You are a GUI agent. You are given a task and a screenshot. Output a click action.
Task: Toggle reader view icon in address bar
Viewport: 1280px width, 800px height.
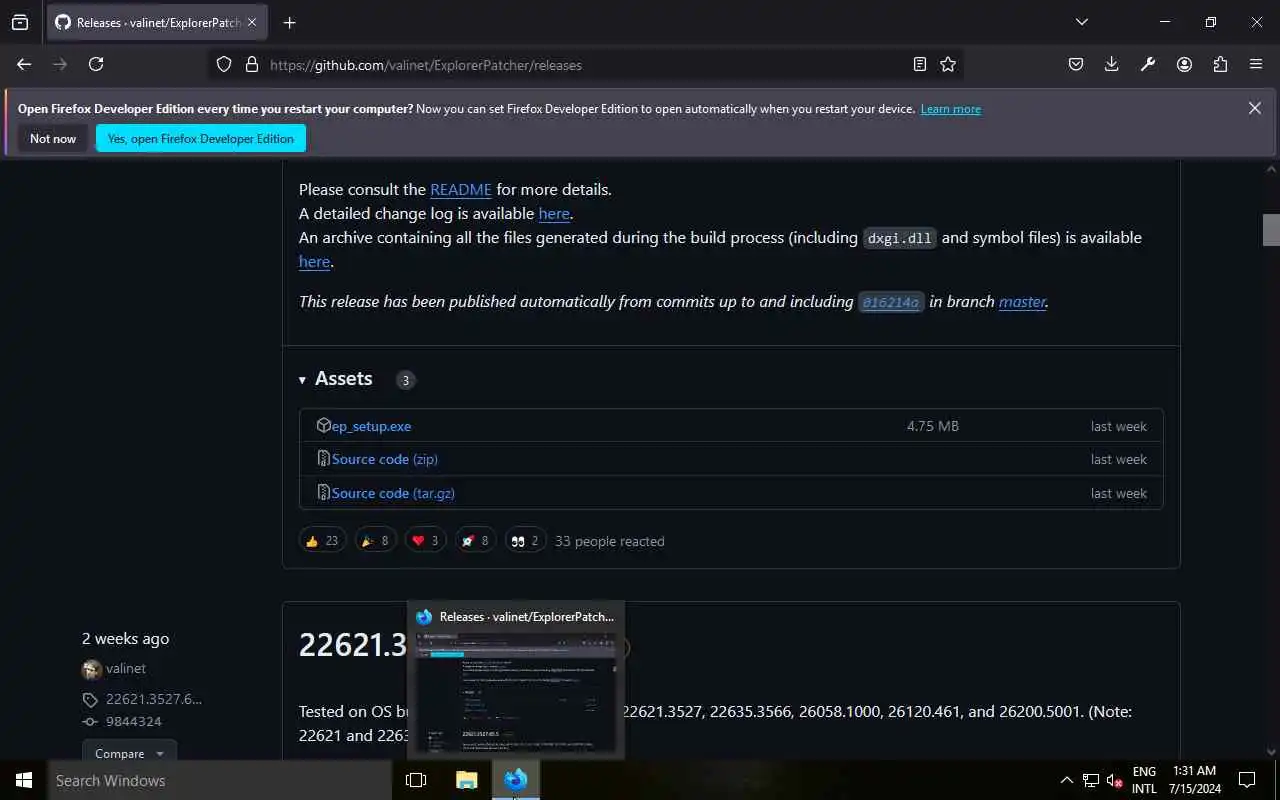tap(920, 64)
